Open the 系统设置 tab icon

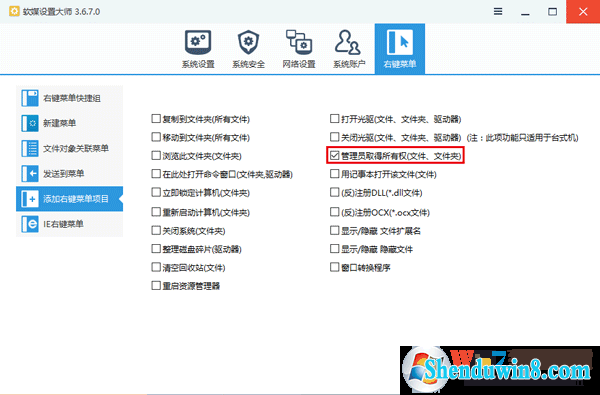click(198, 42)
